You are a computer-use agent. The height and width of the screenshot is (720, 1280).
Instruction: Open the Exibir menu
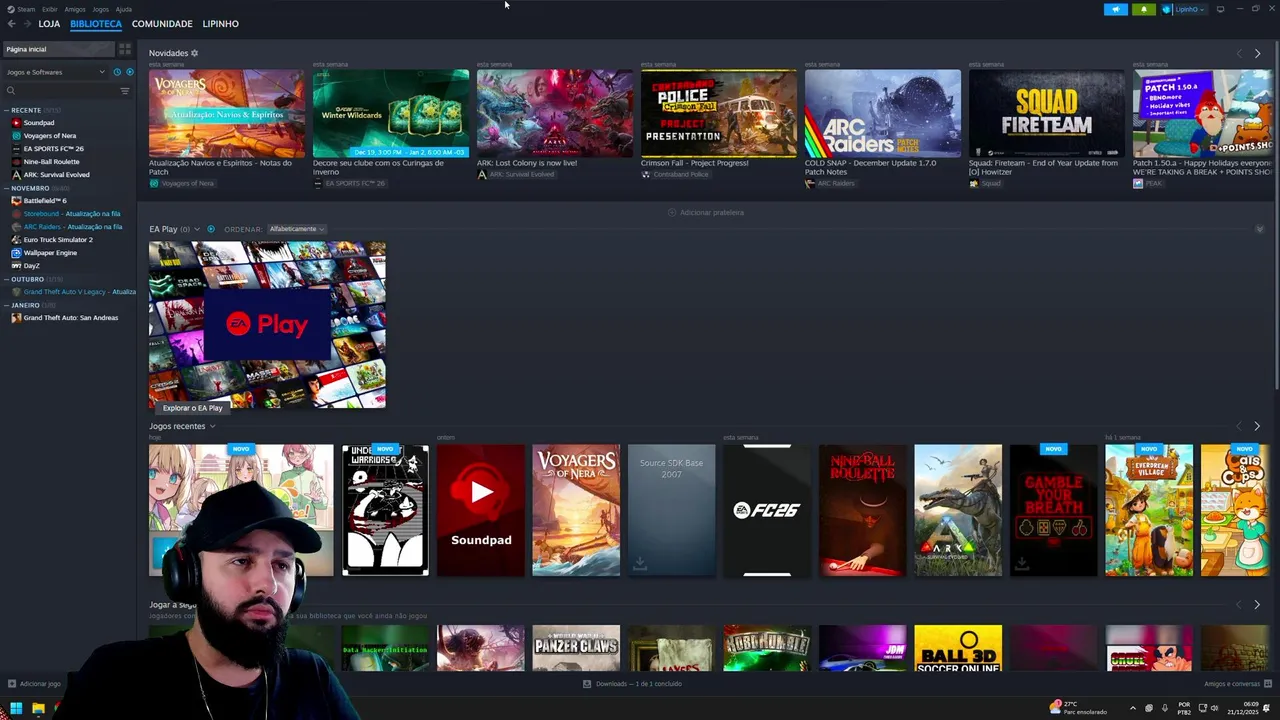[x=50, y=9]
